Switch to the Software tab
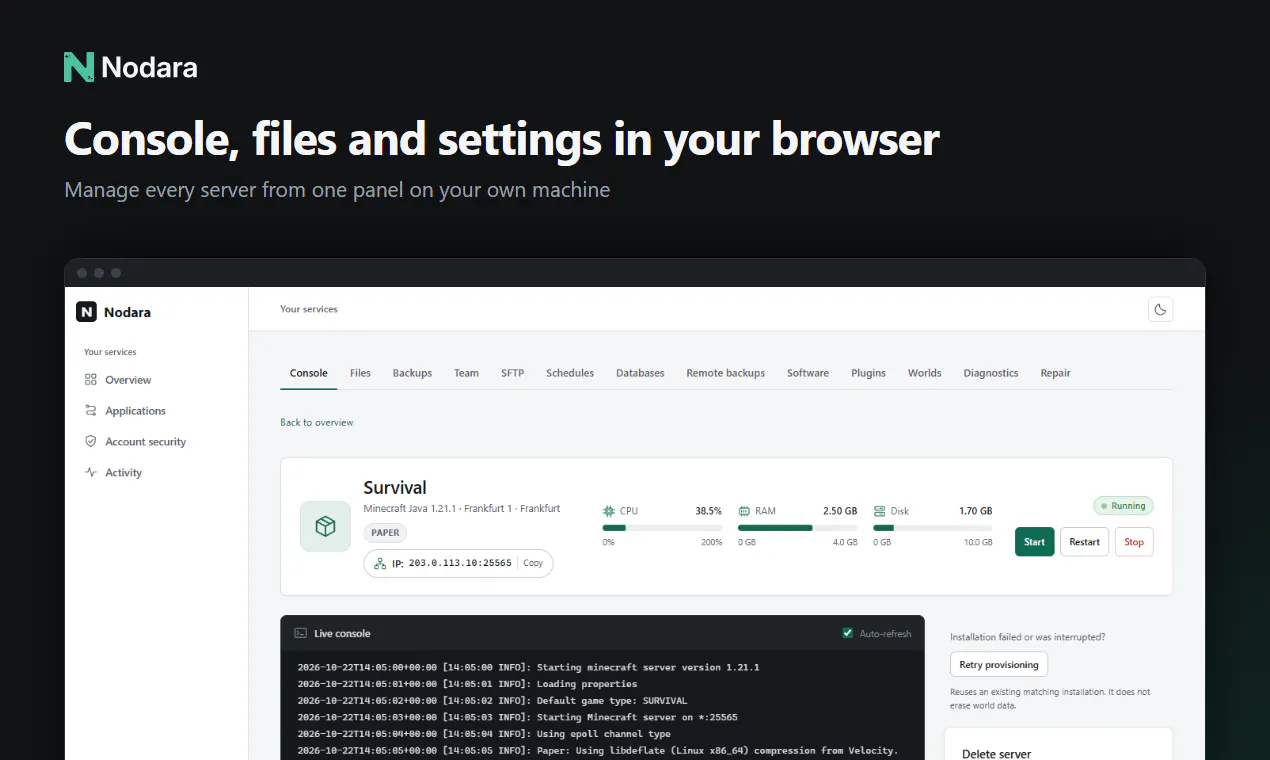The image size is (1270, 760). coord(808,373)
